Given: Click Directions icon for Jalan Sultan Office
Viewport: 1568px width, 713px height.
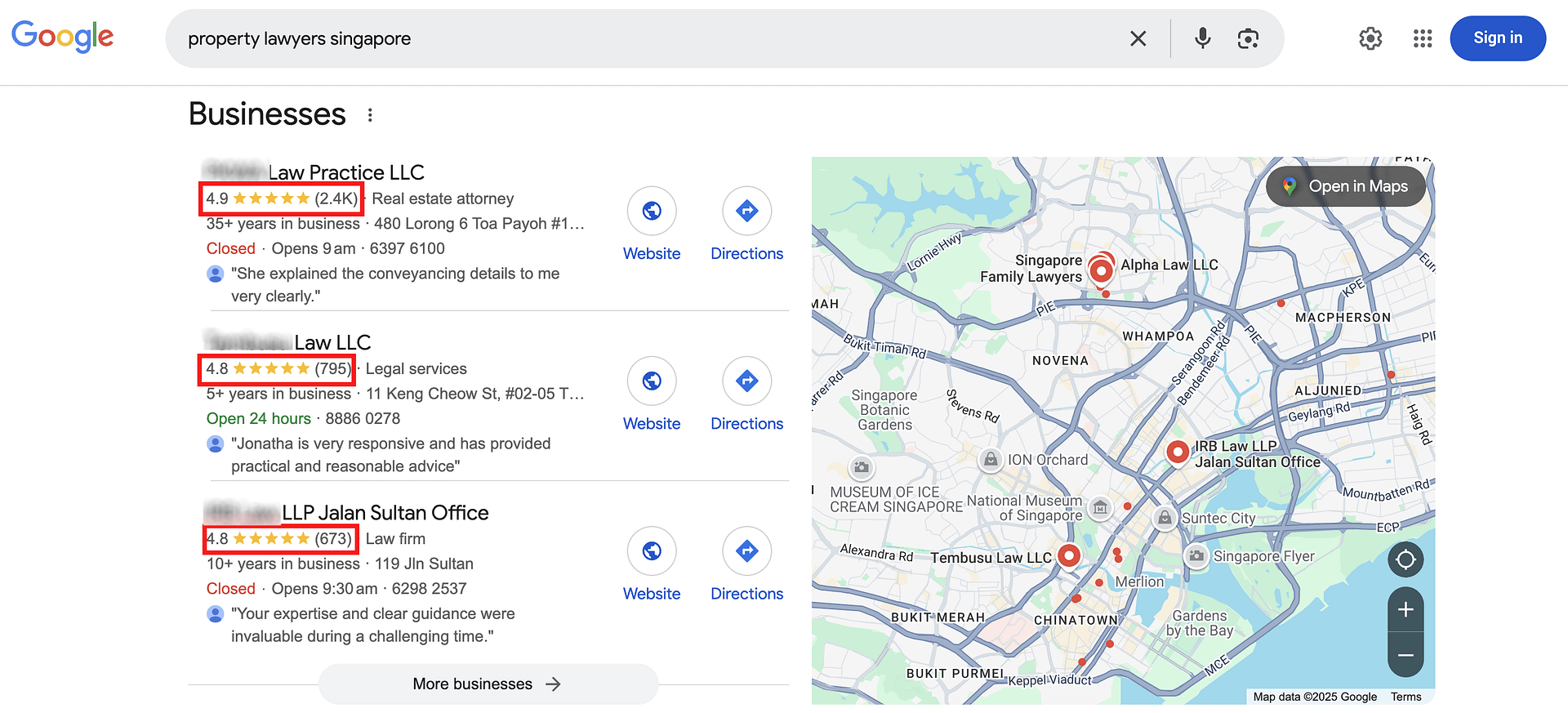Looking at the screenshot, I should [x=746, y=551].
